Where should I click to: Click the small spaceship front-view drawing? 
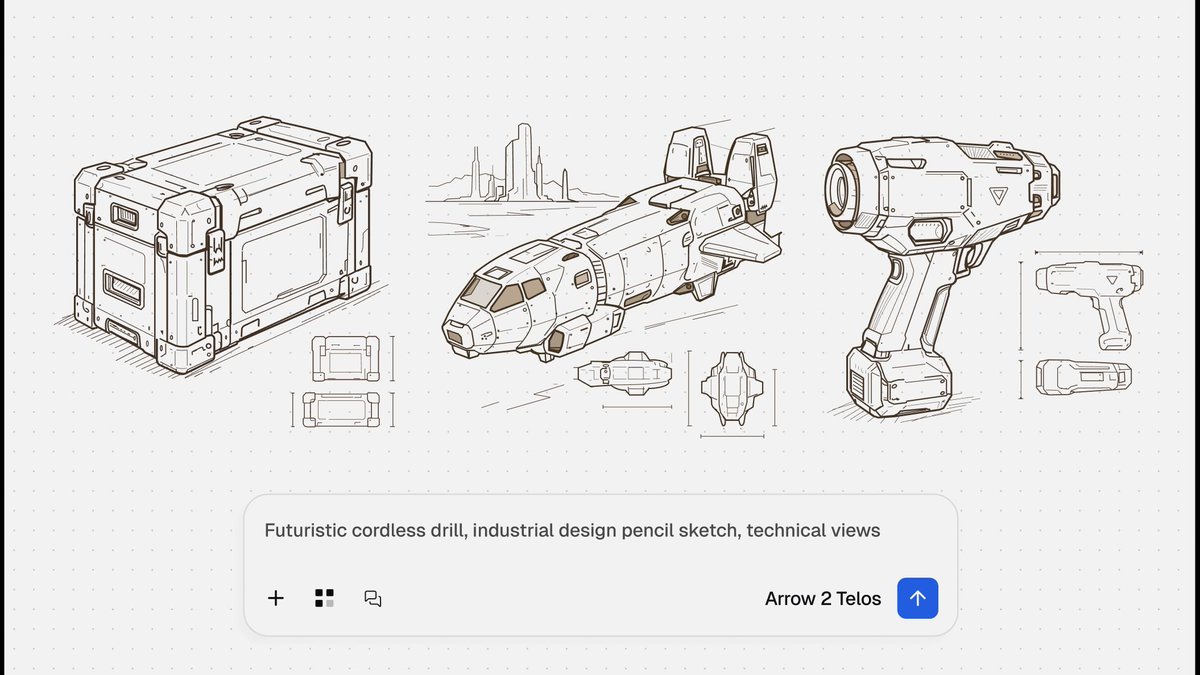[x=731, y=389]
